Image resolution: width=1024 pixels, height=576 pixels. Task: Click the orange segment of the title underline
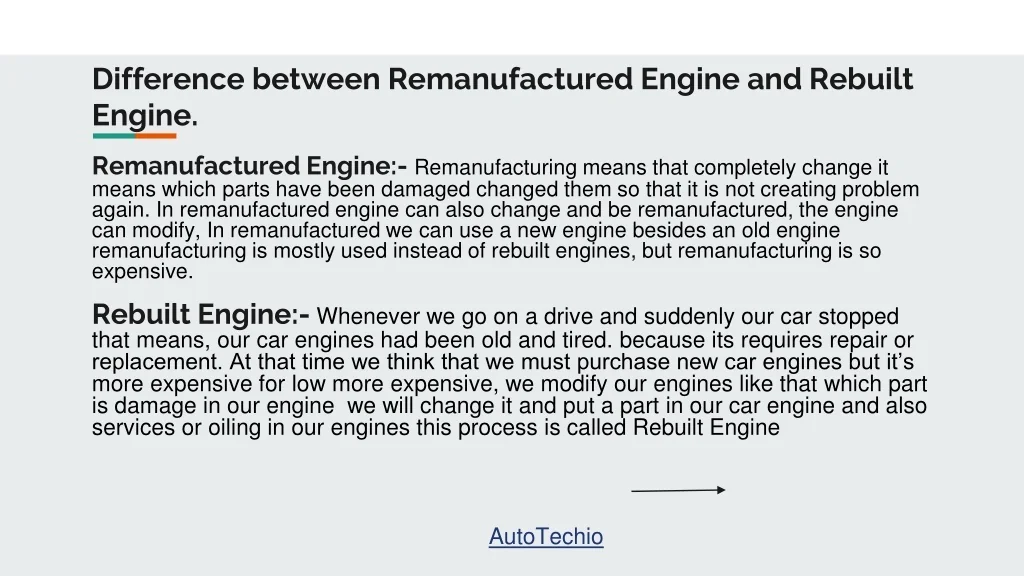point(156,135)
